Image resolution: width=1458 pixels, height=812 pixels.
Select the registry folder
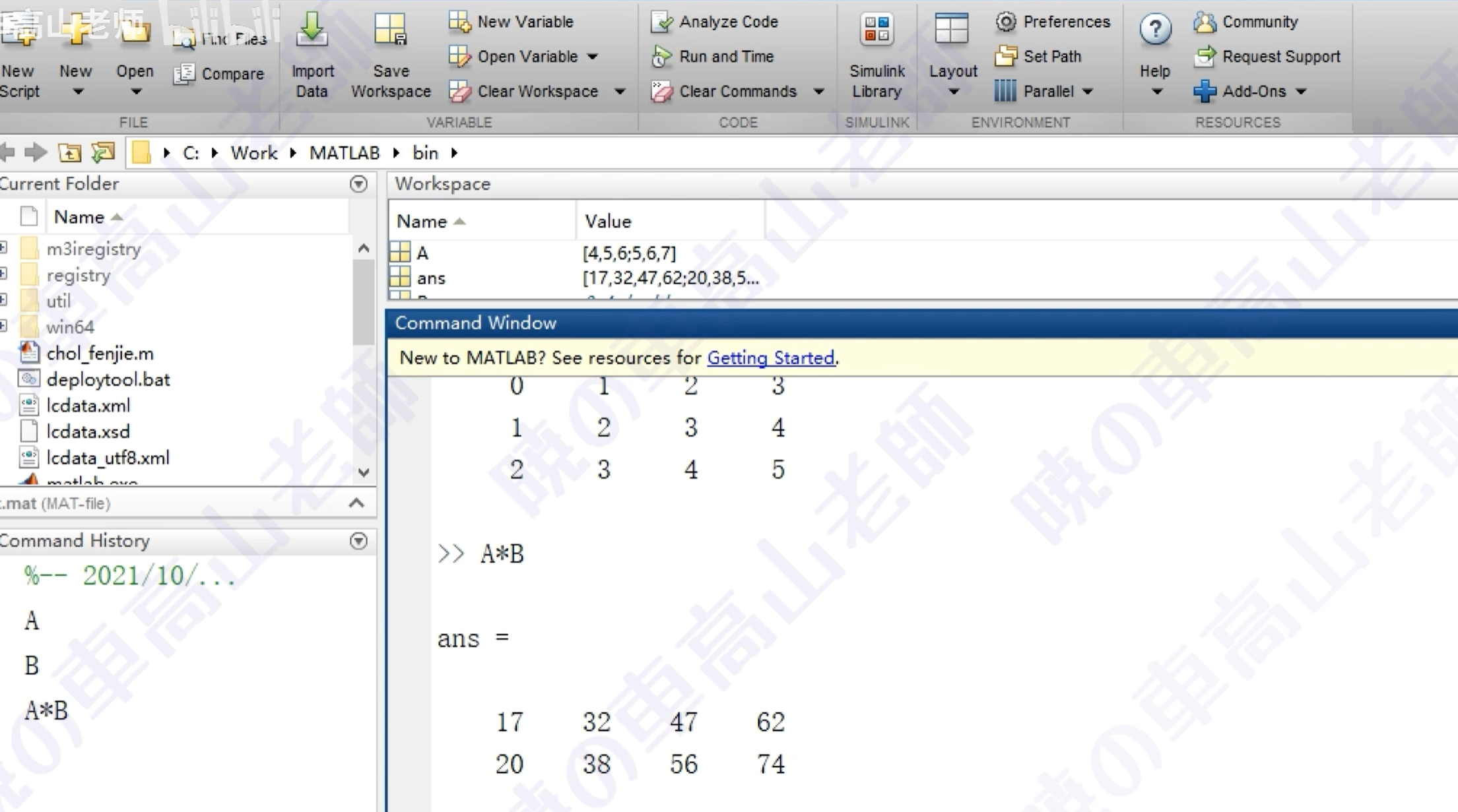pyautogui.click(x=78, y=275)
